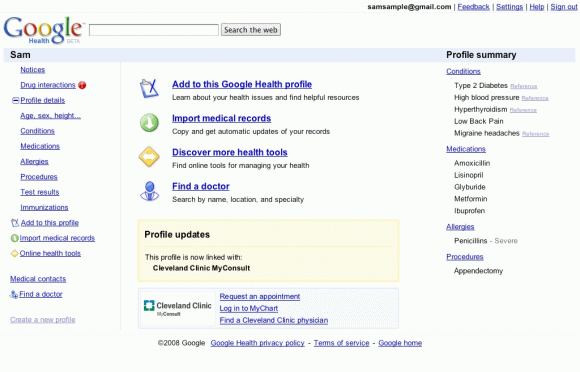This screenshot has height=372, width=580.
Task: Open Medications in the left sidebar
Action: pyautogui.click(x=40, y=146)
